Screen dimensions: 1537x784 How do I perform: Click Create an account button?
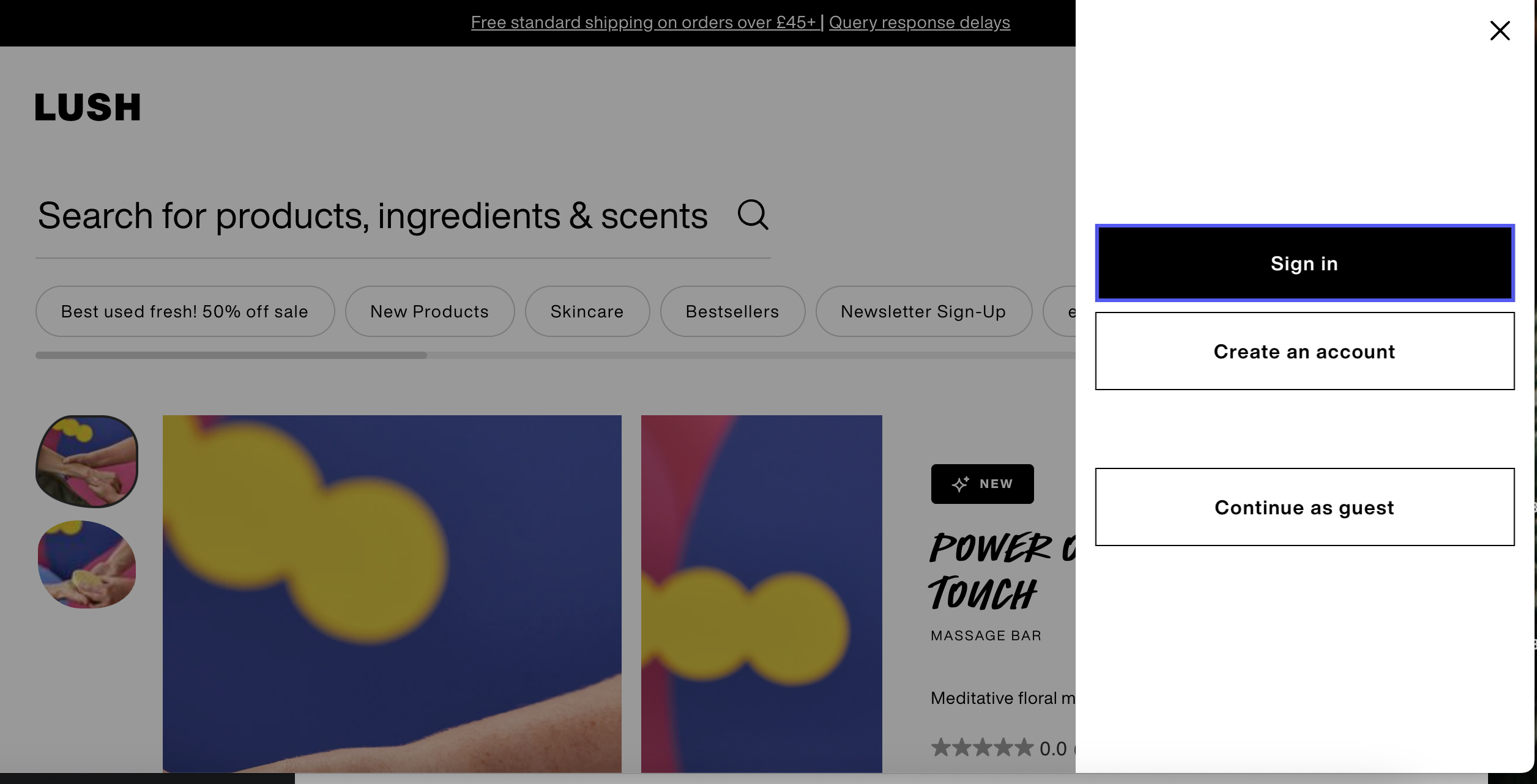pos(1305,351)
